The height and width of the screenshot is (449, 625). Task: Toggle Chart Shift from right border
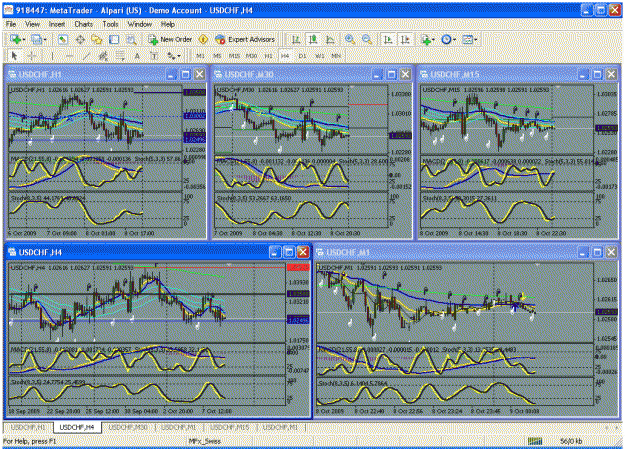pos(405,39)
